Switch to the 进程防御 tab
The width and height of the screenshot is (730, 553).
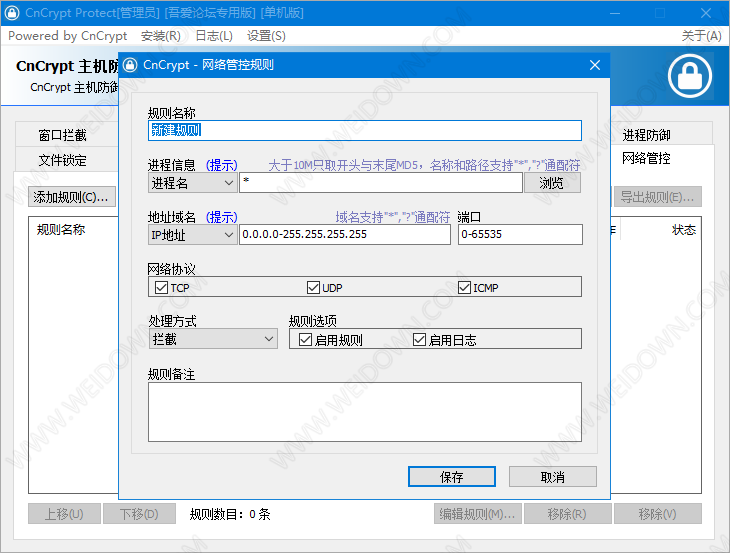(x=646, y=135)
